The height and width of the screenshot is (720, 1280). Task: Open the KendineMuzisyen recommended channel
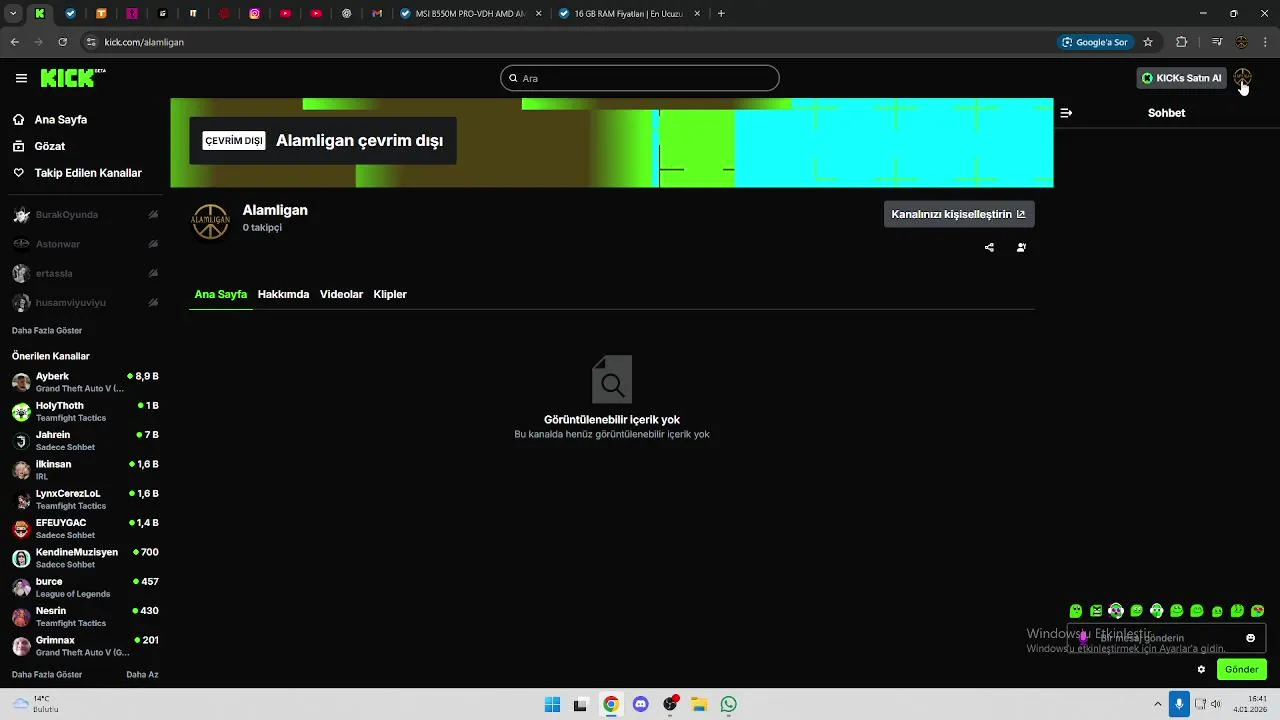click(x=85, y=558)
